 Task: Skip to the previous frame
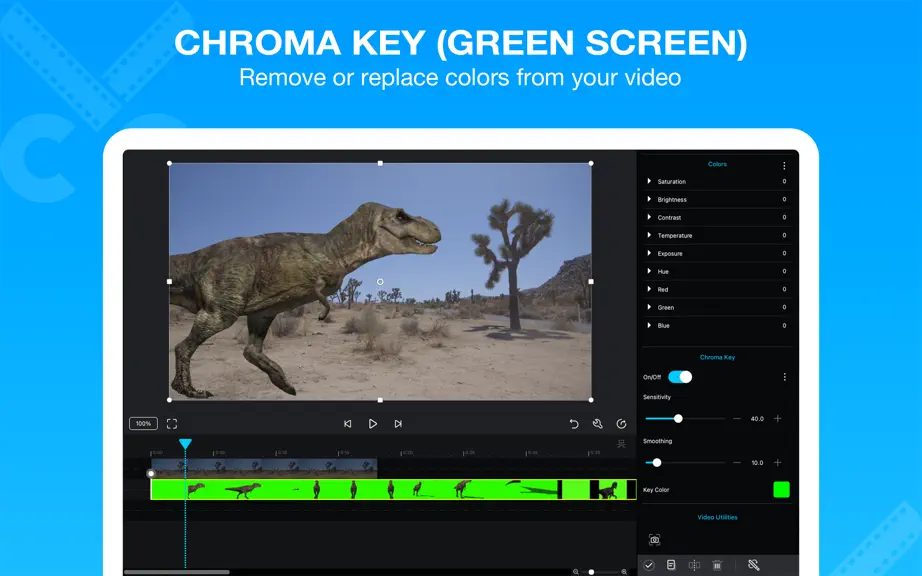[x=348, y=424]
